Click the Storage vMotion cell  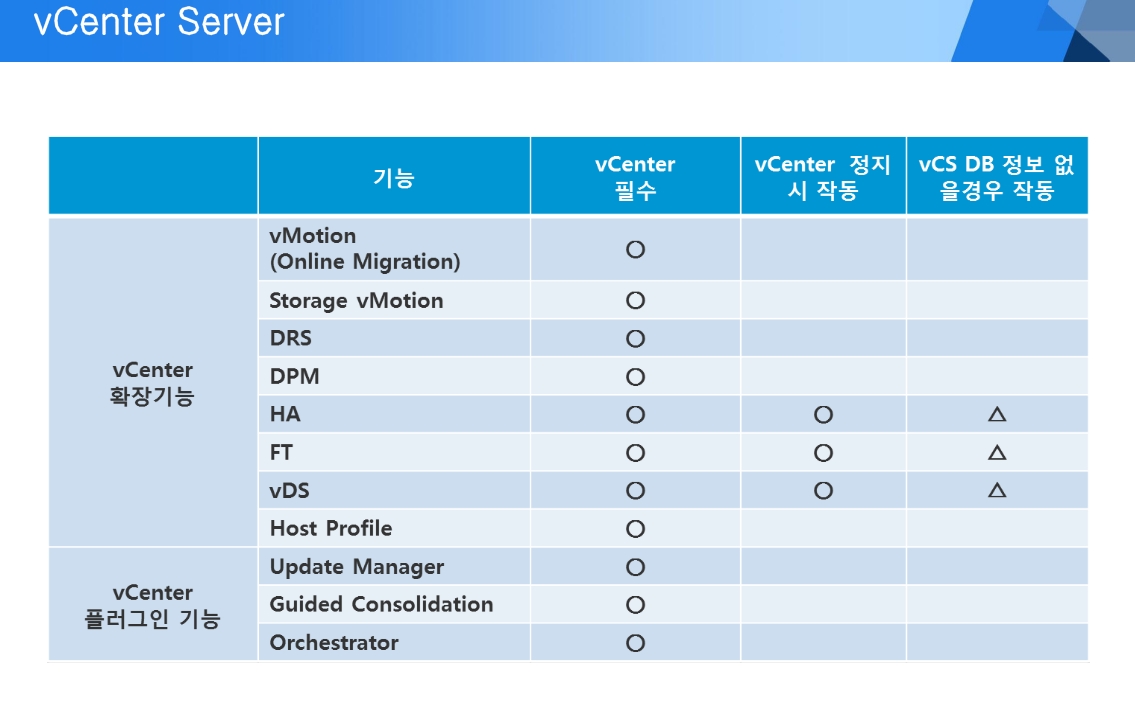[x=394, y=300]
